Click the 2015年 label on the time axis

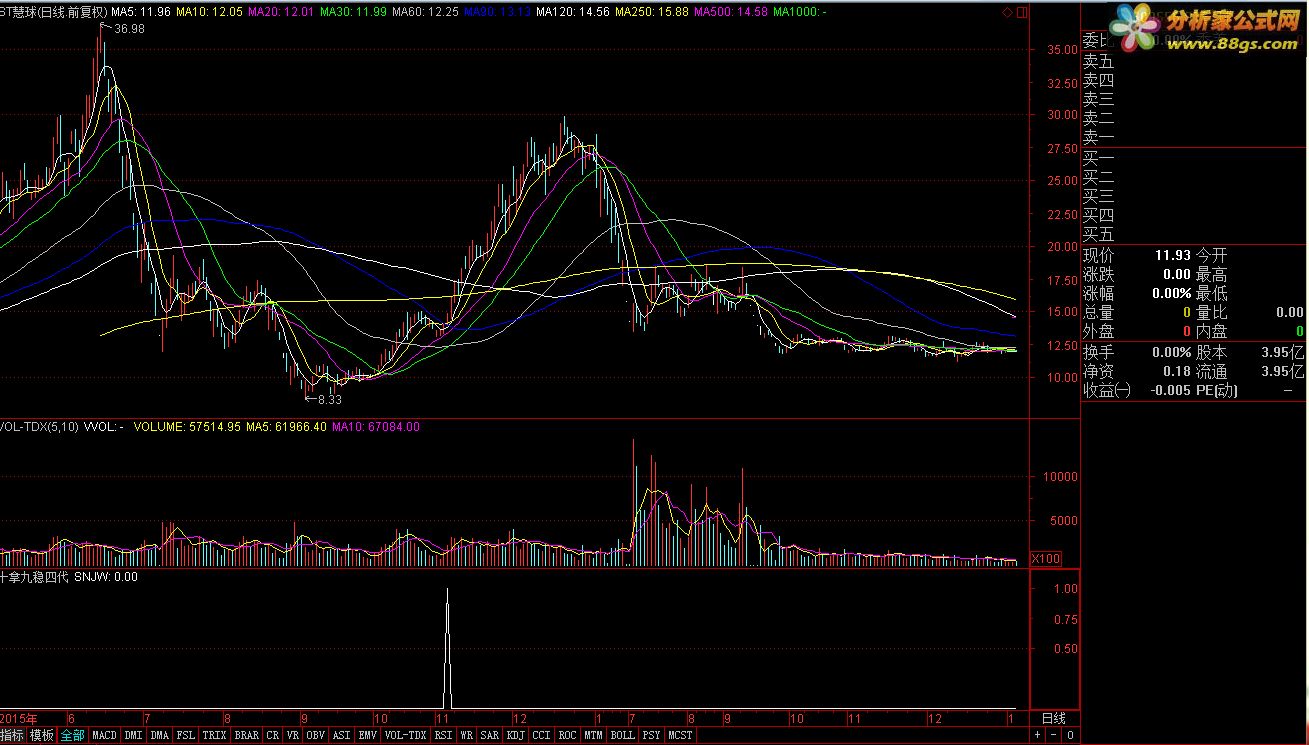(19, 718)
